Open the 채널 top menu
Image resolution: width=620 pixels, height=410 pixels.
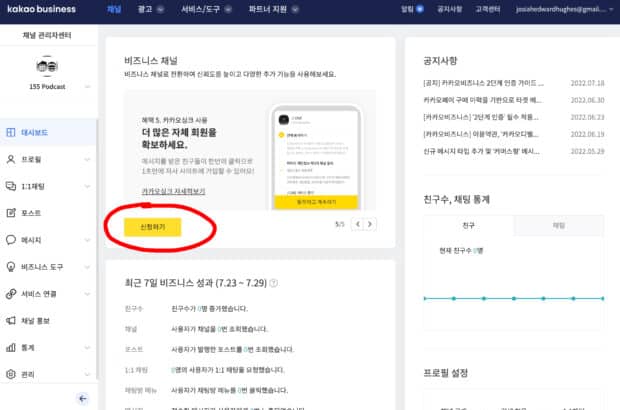[x=114, y=9]
